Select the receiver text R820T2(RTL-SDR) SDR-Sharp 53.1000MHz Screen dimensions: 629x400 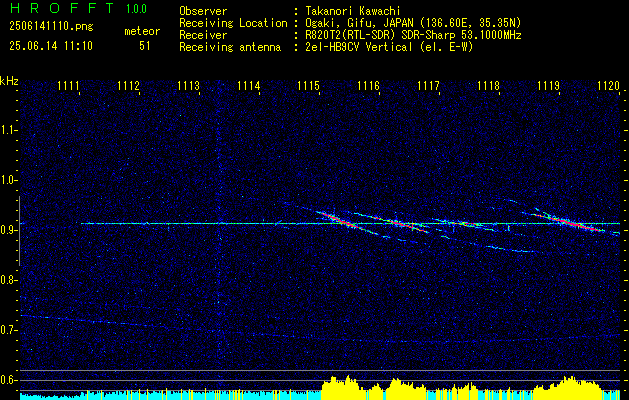tap(413, 35)
